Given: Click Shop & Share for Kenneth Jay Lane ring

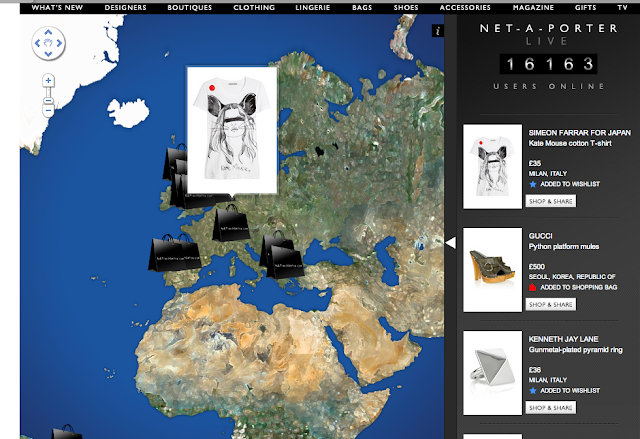Looking at the screenshot, I should click(551, 408).
